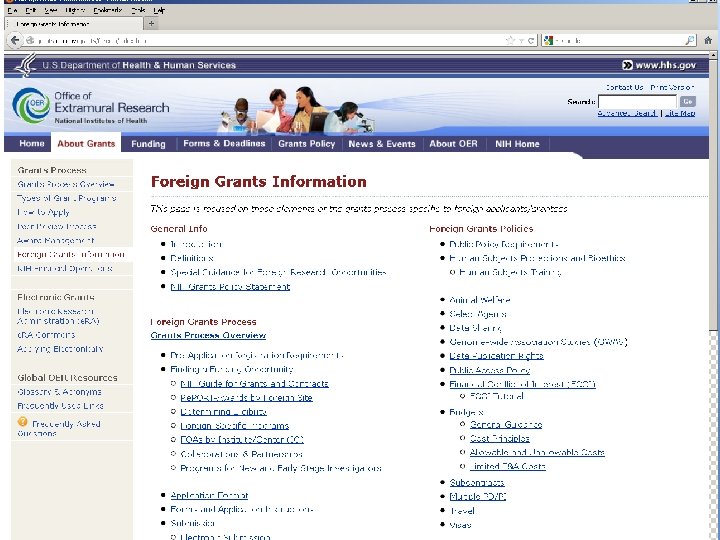Open the Site Map link

pos(680,113)
